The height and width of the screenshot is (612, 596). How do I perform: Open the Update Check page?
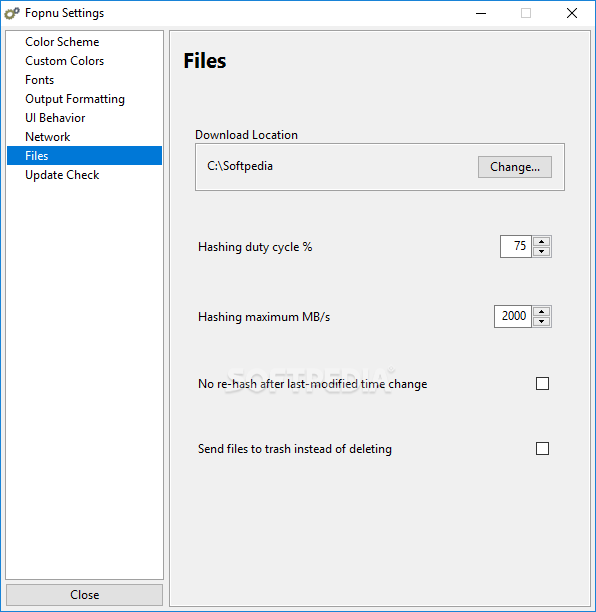point(84,175)
